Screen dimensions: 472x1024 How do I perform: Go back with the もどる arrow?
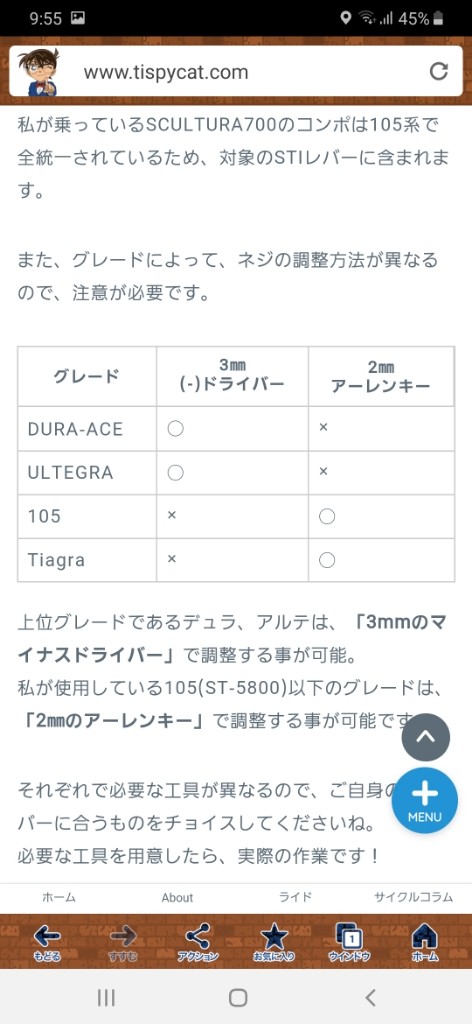point(47,941)
